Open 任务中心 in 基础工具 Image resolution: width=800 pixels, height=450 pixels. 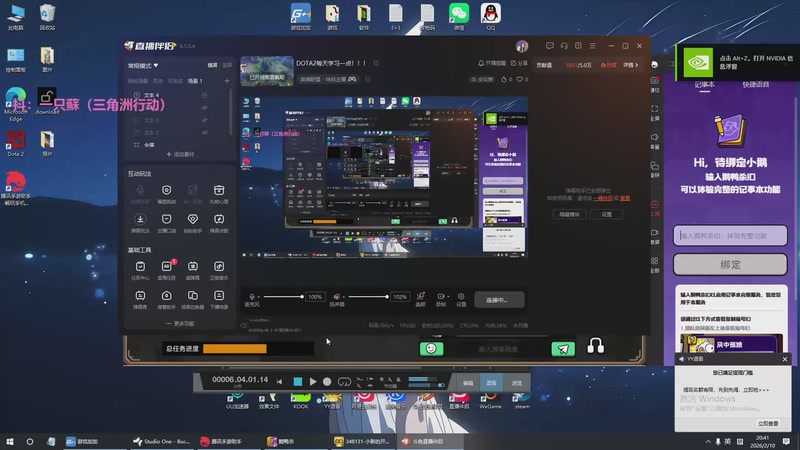pyautogui.click(x=140, y=270)
